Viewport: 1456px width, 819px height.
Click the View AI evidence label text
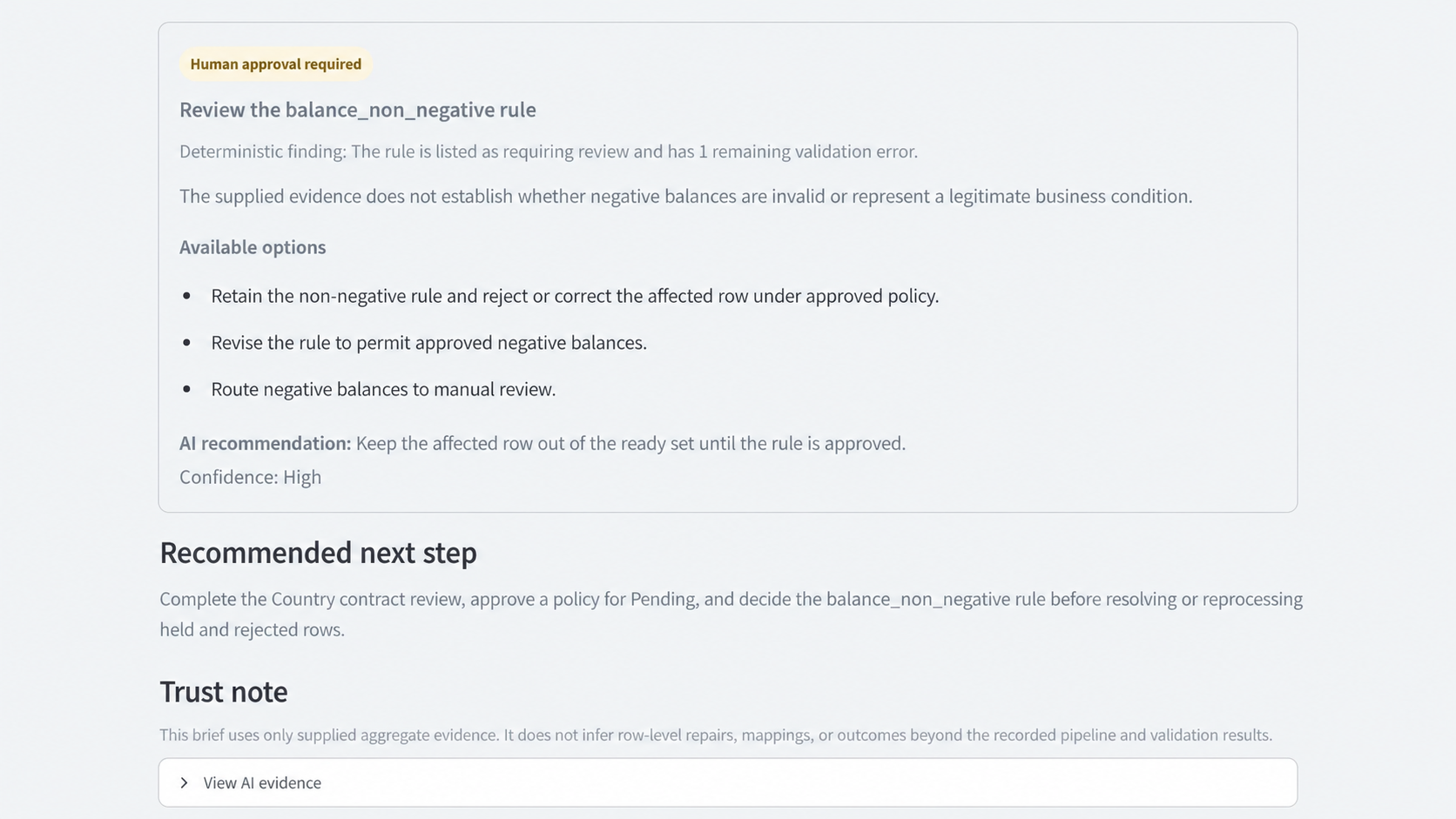[x=262, y=782]
